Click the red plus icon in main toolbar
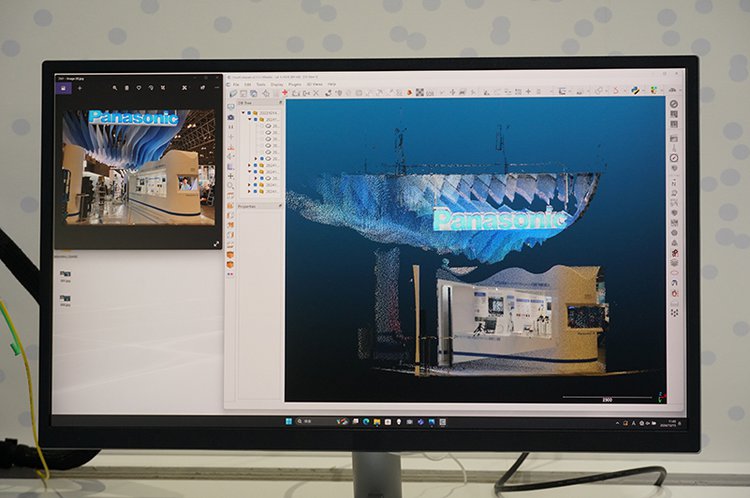 [x=285, y=92]
